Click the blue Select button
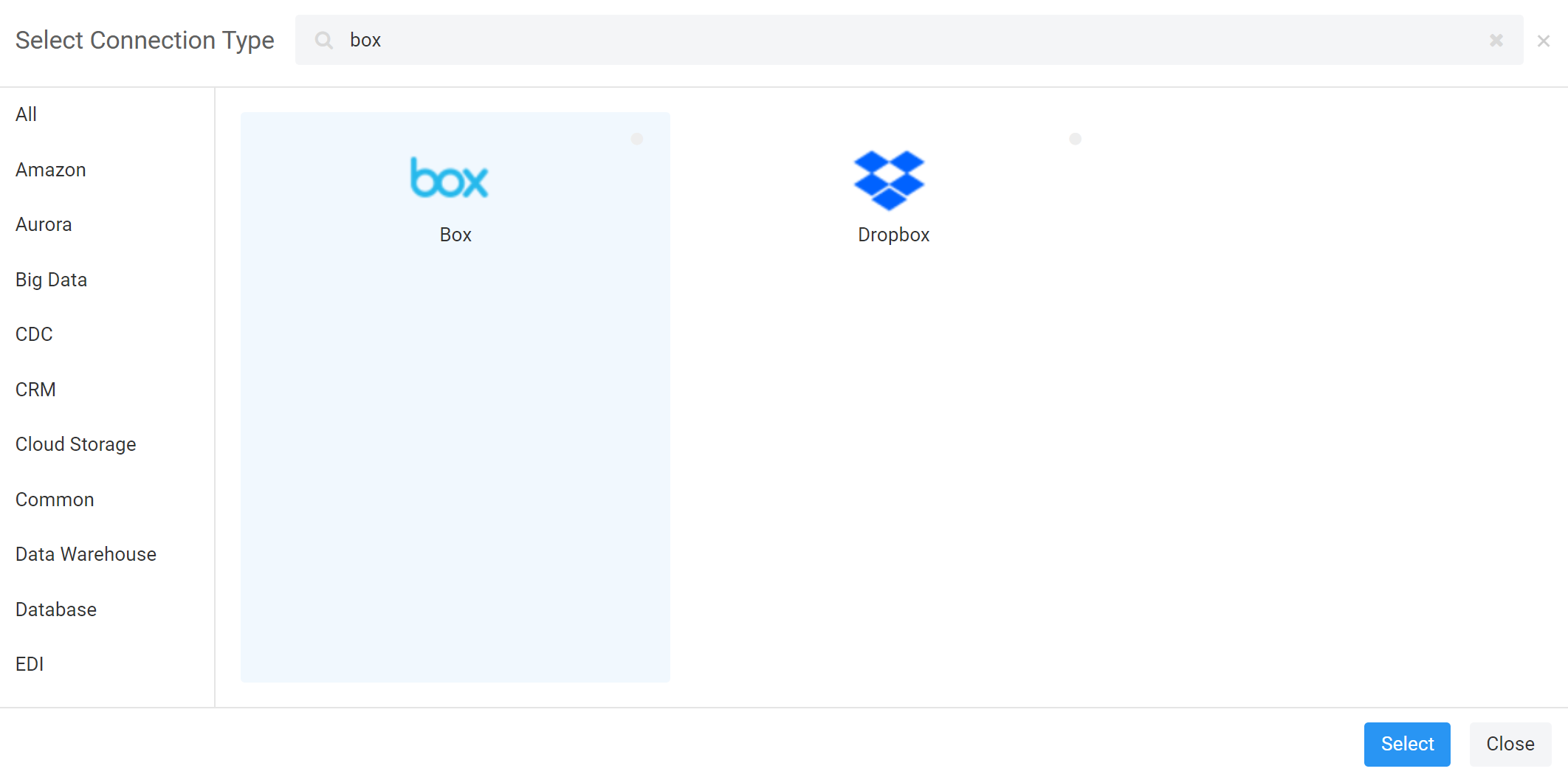The height and width of the screenshot is (777, 1568). [x=1407, y=744]
